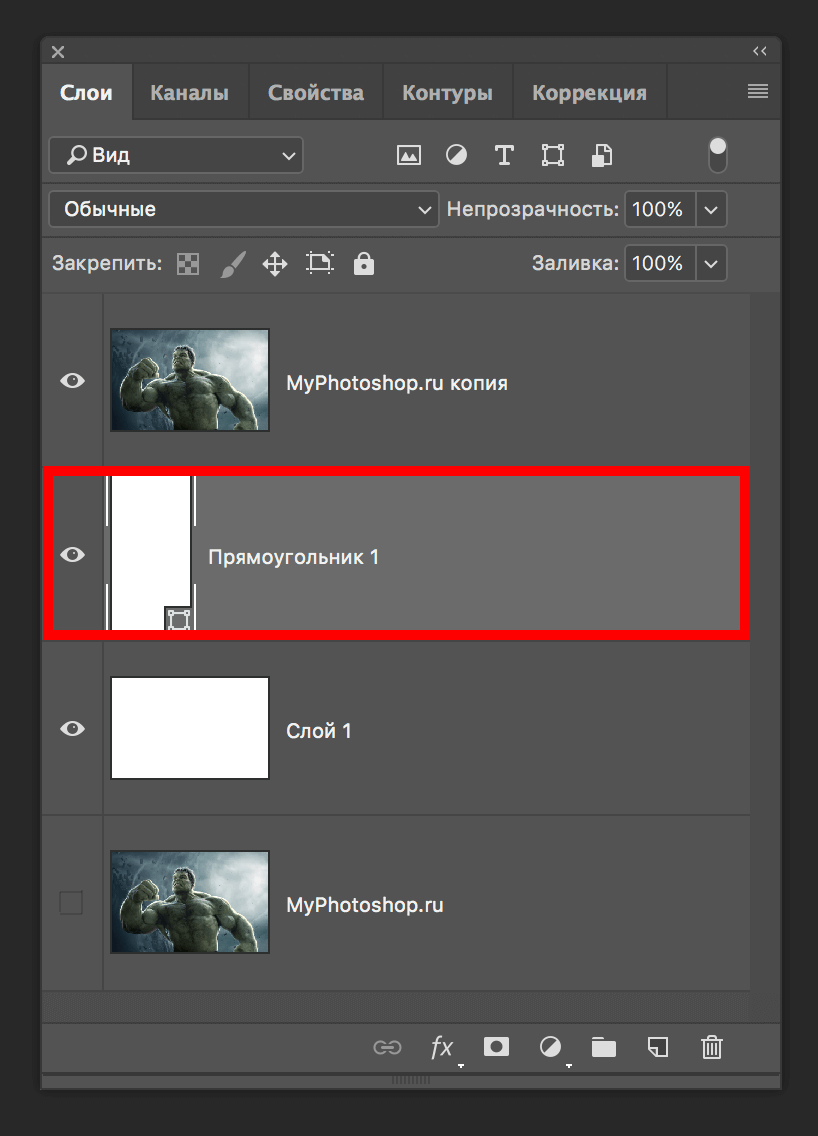Viewport: 818px width, 1136px height.
Task: Switch to the Каналы tab
Action: tap(189, 93)
